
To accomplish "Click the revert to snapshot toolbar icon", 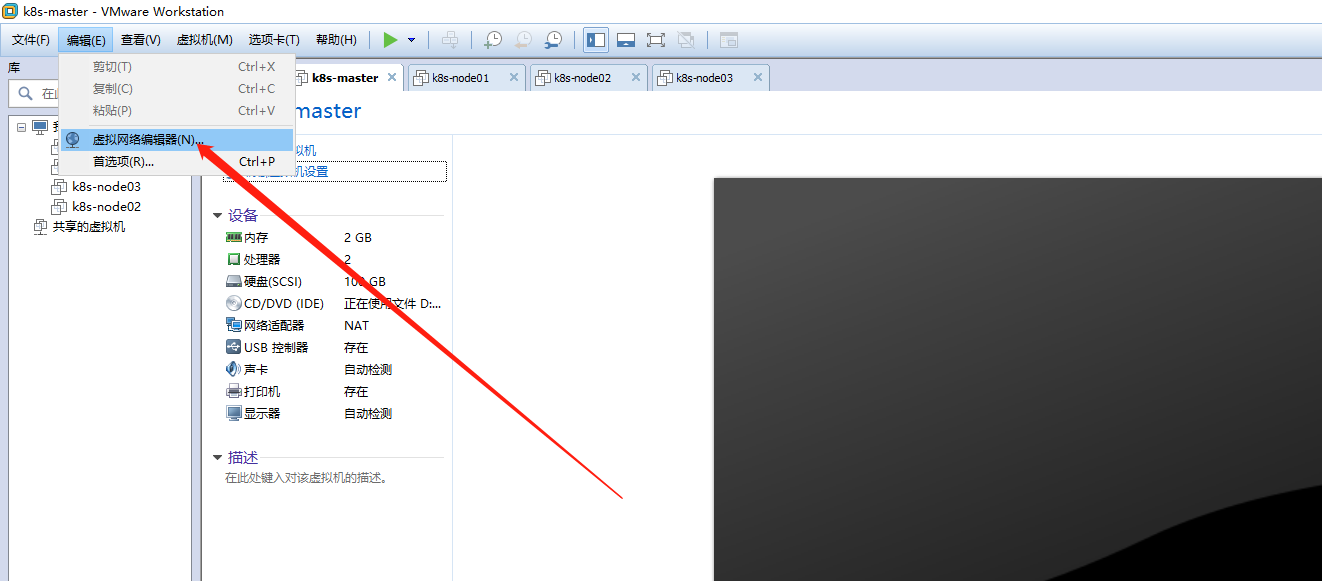I will point(523,40).
